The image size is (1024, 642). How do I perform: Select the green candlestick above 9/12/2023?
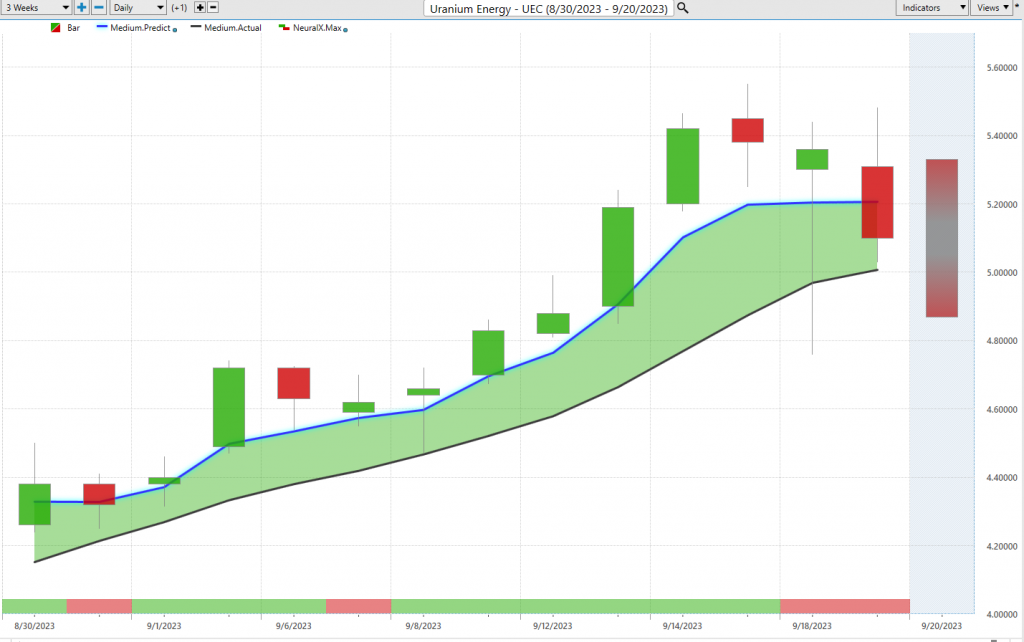click(x=552, y=323)
